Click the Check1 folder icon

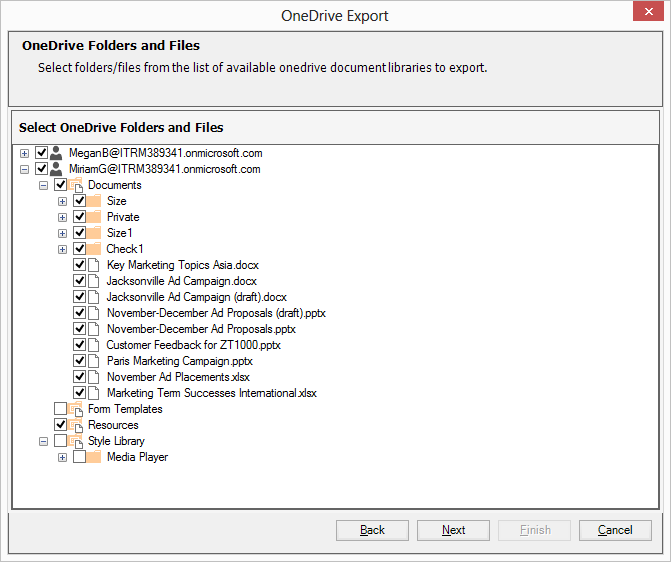94,249
